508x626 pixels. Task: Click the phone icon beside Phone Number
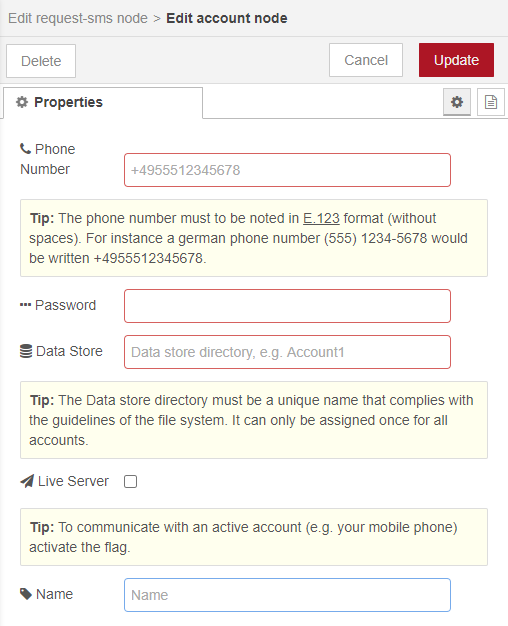click(26, 149)
